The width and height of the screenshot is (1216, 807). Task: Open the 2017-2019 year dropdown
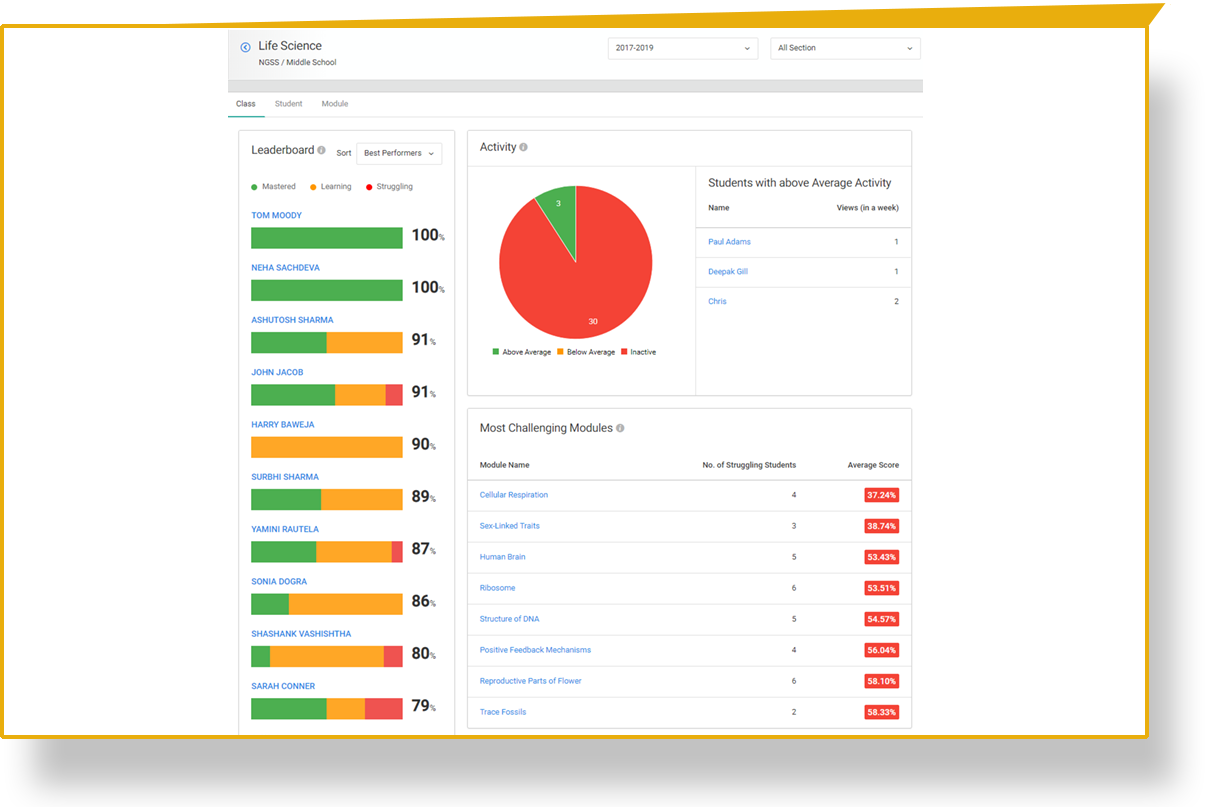[683, 48]
